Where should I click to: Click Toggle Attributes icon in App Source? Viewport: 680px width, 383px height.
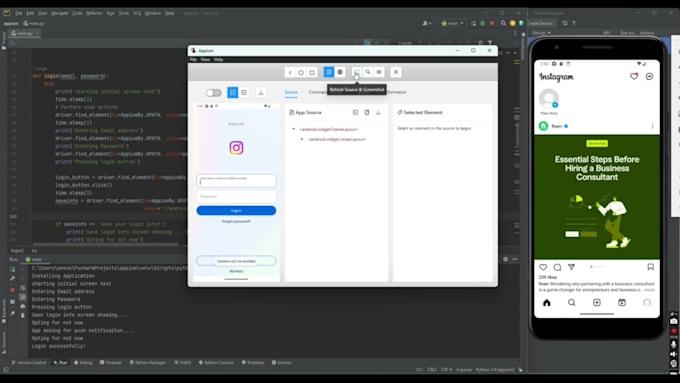356,112
